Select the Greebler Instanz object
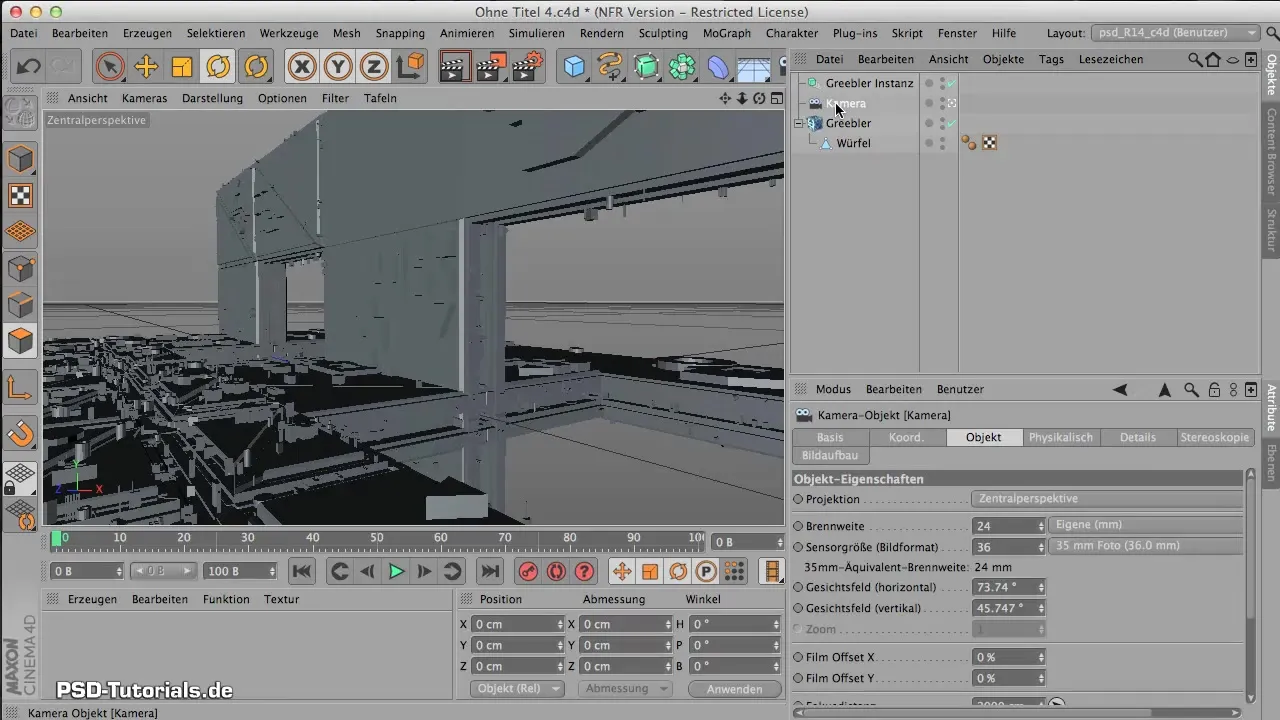1280x720 pixels. tap(870, 83)
